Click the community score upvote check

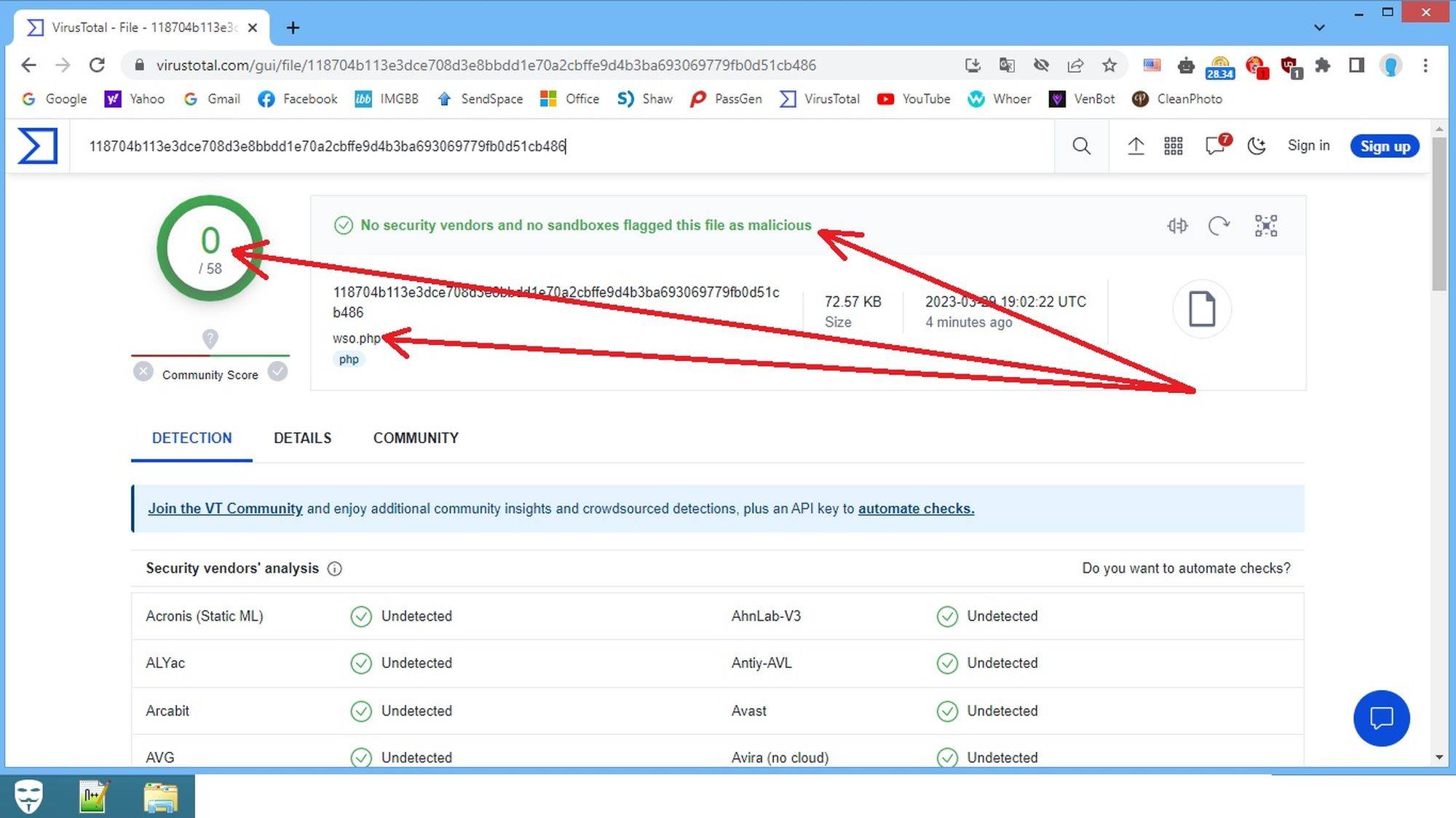pos(277,372)
